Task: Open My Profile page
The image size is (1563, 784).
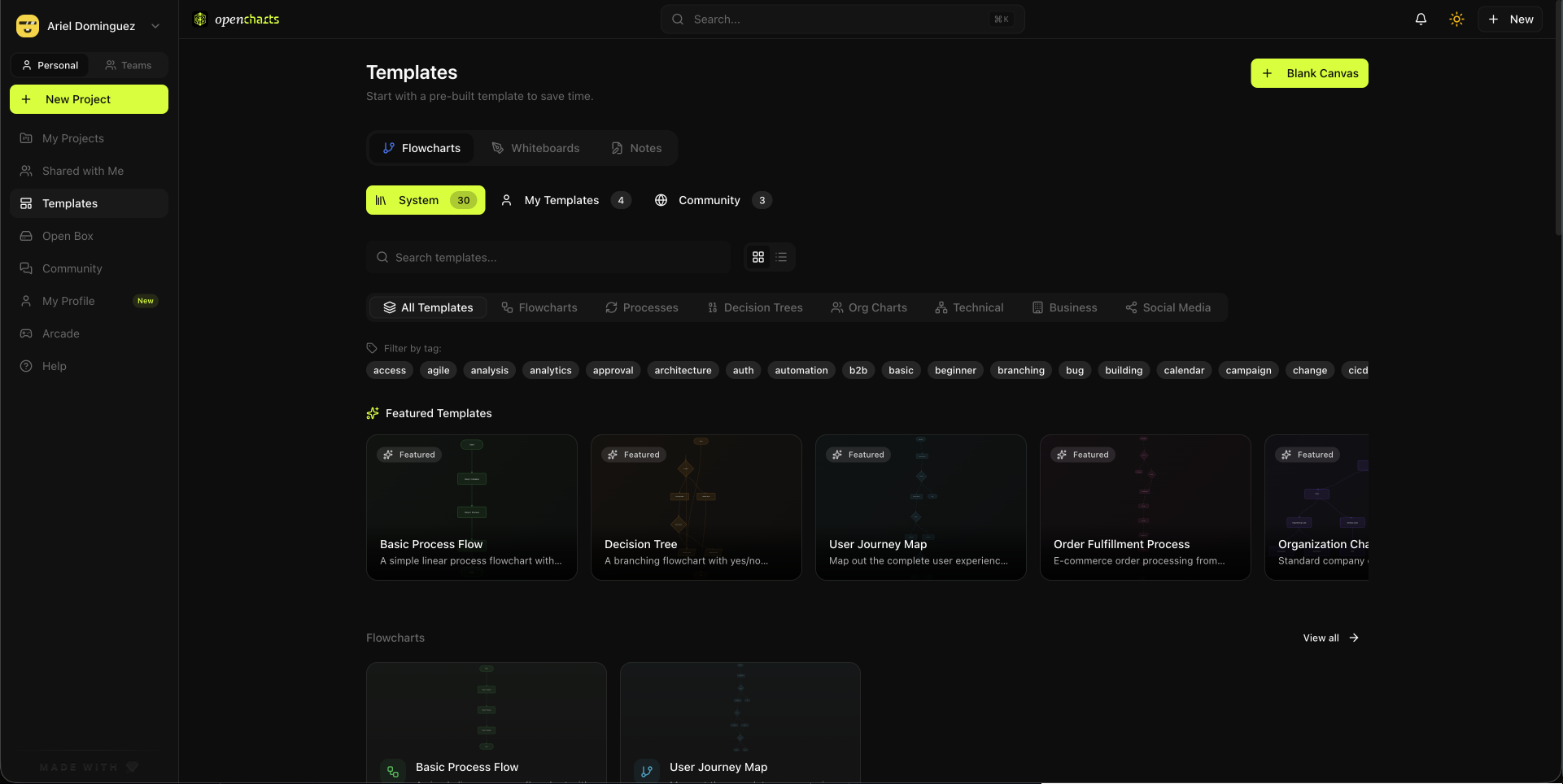Action: click(68, 300)
